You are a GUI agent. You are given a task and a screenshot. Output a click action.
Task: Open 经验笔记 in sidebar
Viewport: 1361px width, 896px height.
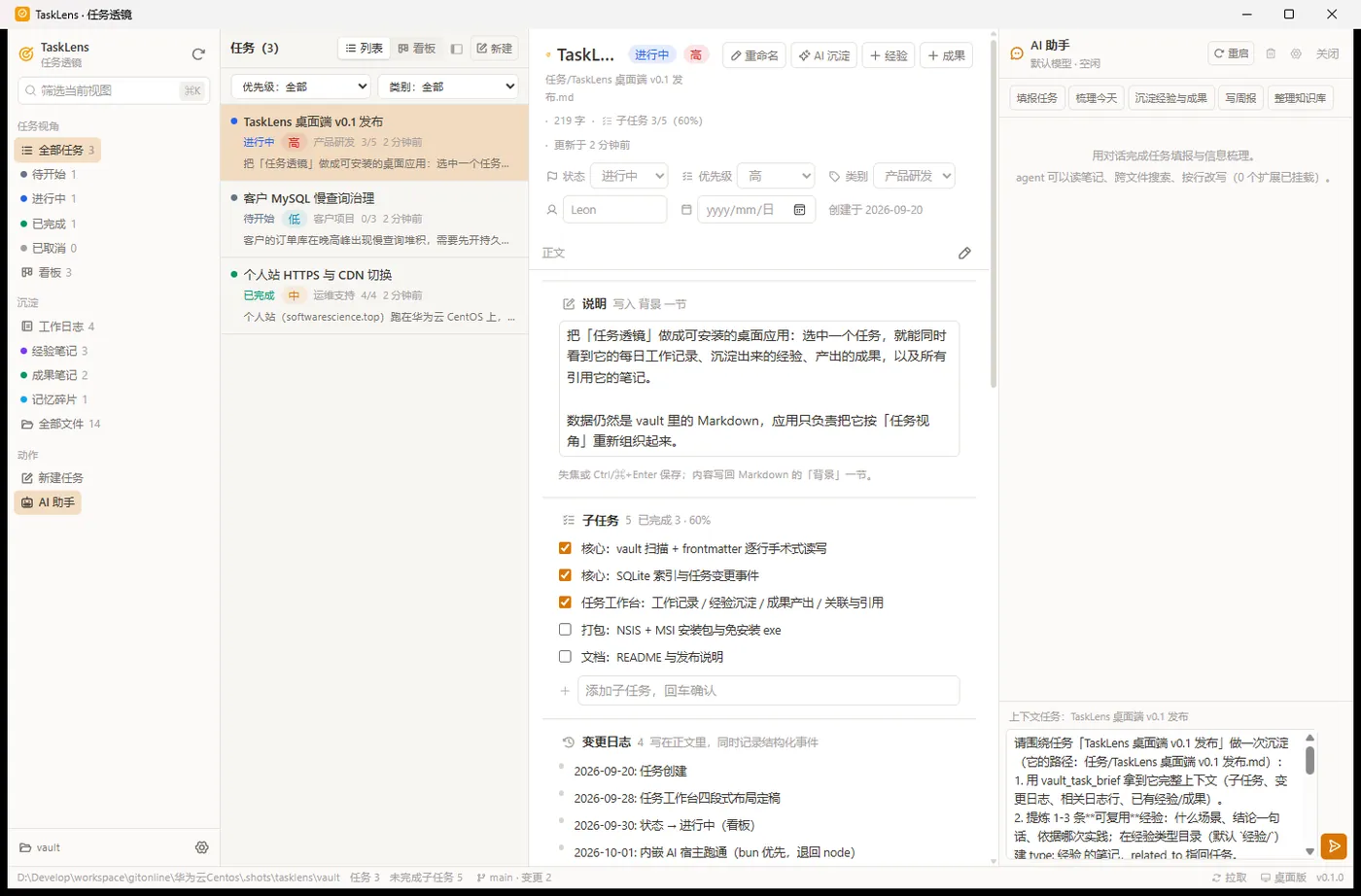54,351
